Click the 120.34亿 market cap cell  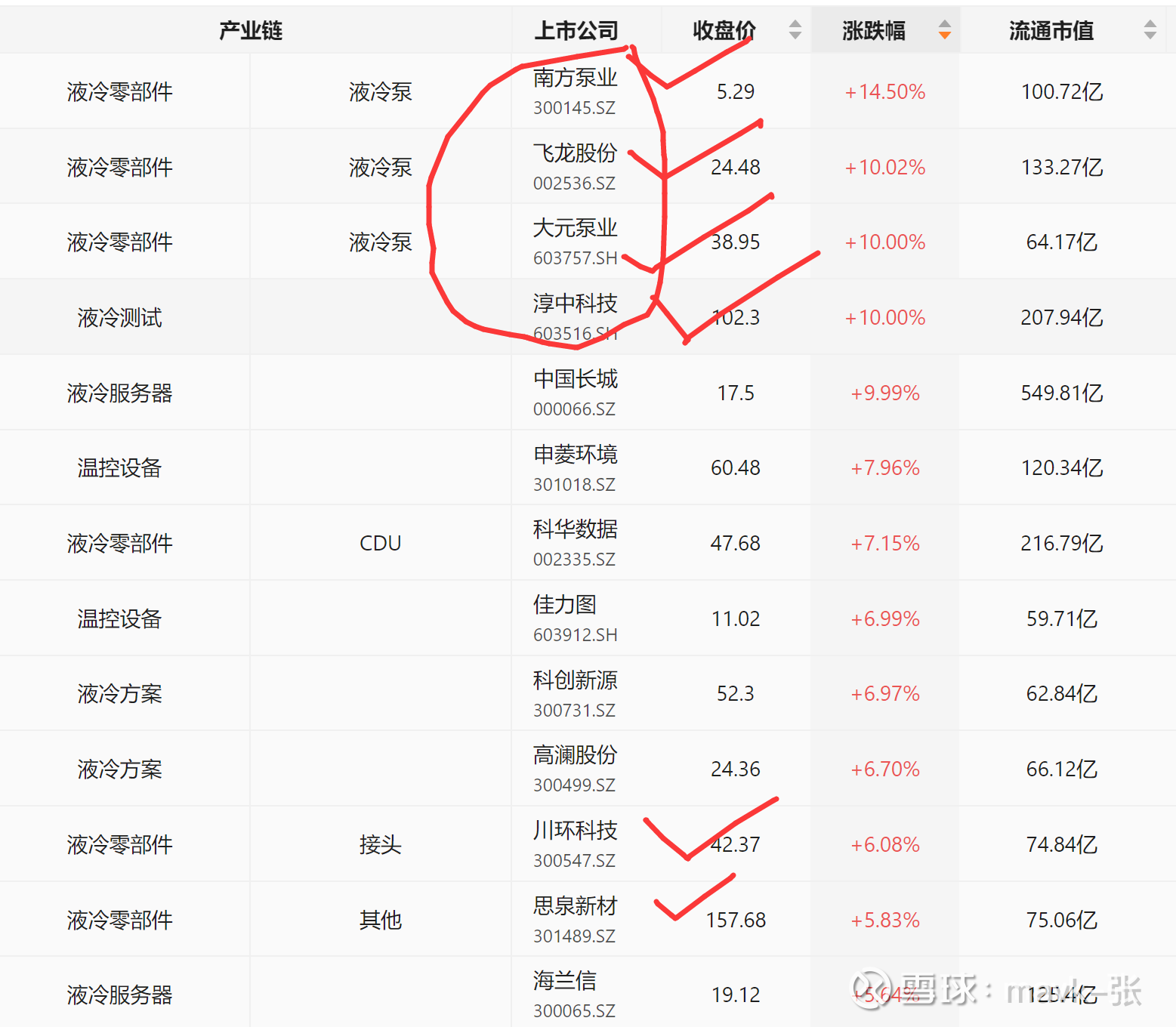coord(1062,468)
